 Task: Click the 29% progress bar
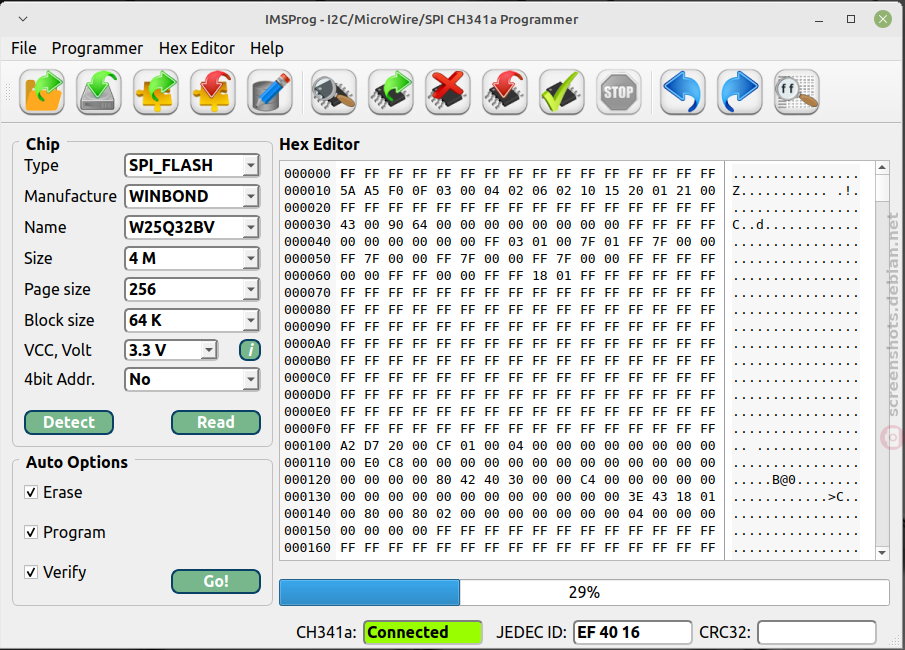(x=584, y=592)
